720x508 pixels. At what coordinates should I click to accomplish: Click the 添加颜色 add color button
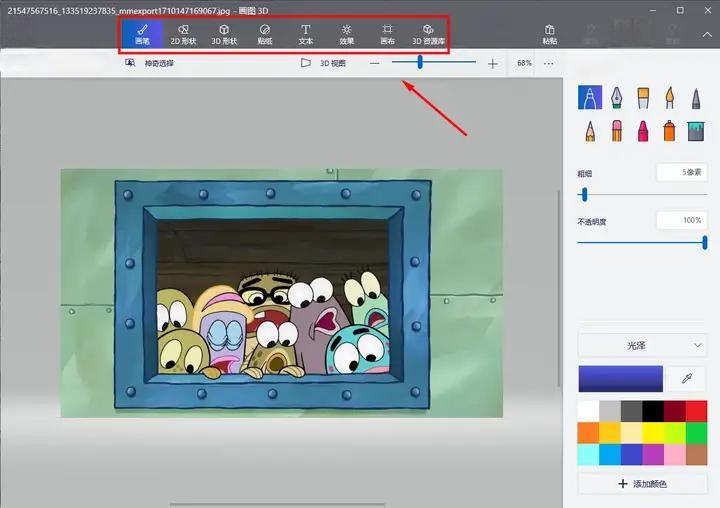642,484
